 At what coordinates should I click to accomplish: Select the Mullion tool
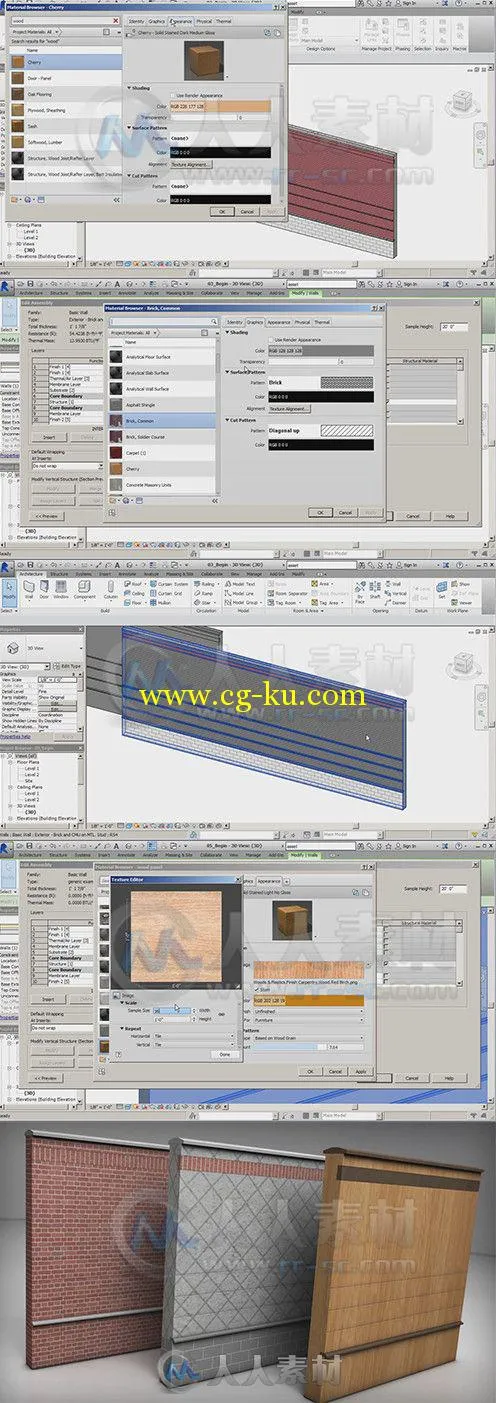tap(161, 602)
